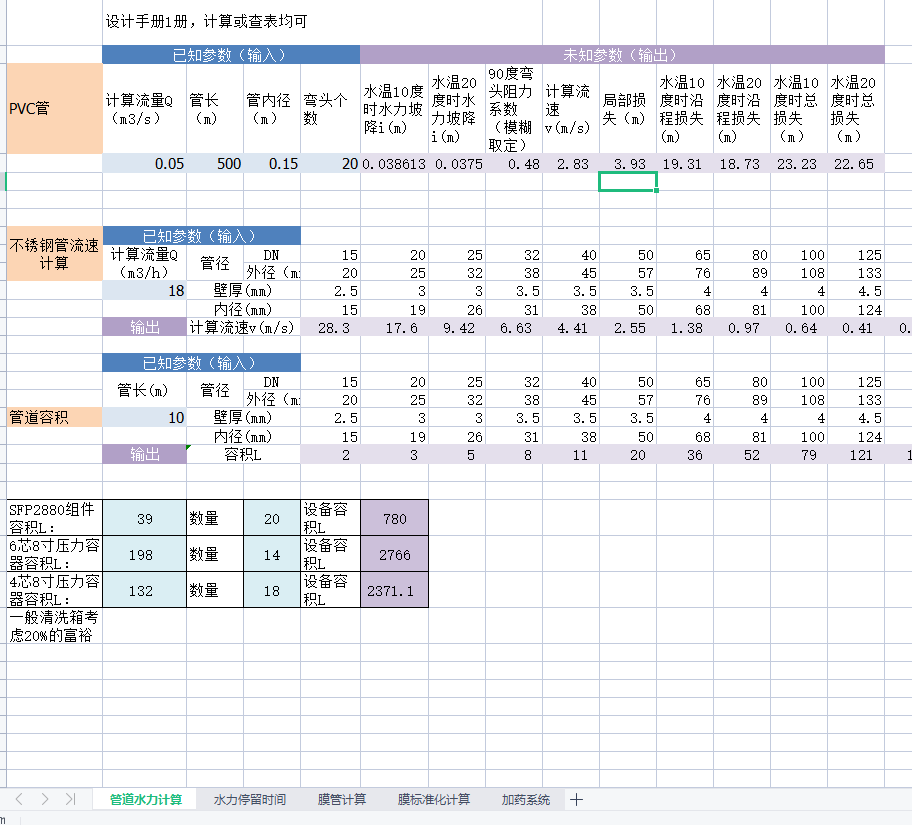Click the velocity result 2.55
The width and height of the screenshot is (912, 825).
coord(628,328)
